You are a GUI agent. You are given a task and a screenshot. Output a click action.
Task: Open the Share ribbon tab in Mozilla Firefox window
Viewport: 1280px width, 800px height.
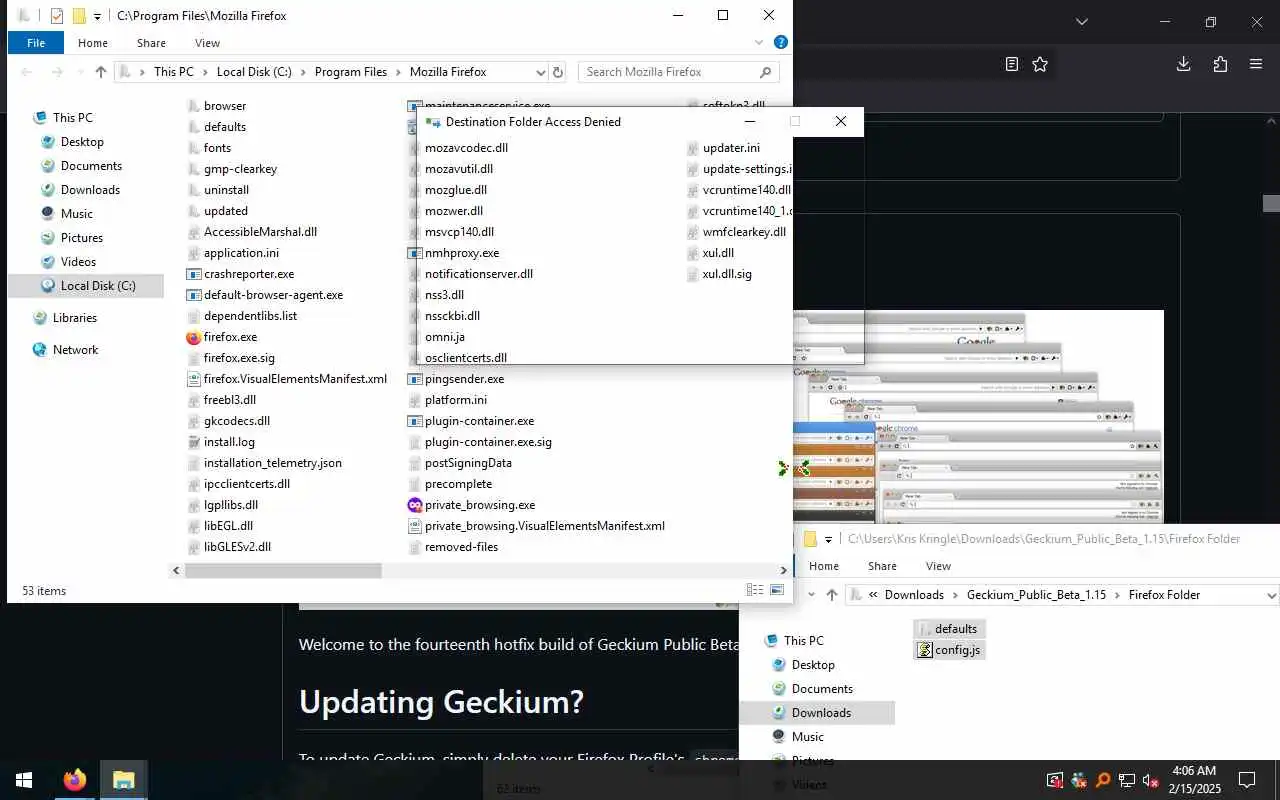tap(151, 43)
